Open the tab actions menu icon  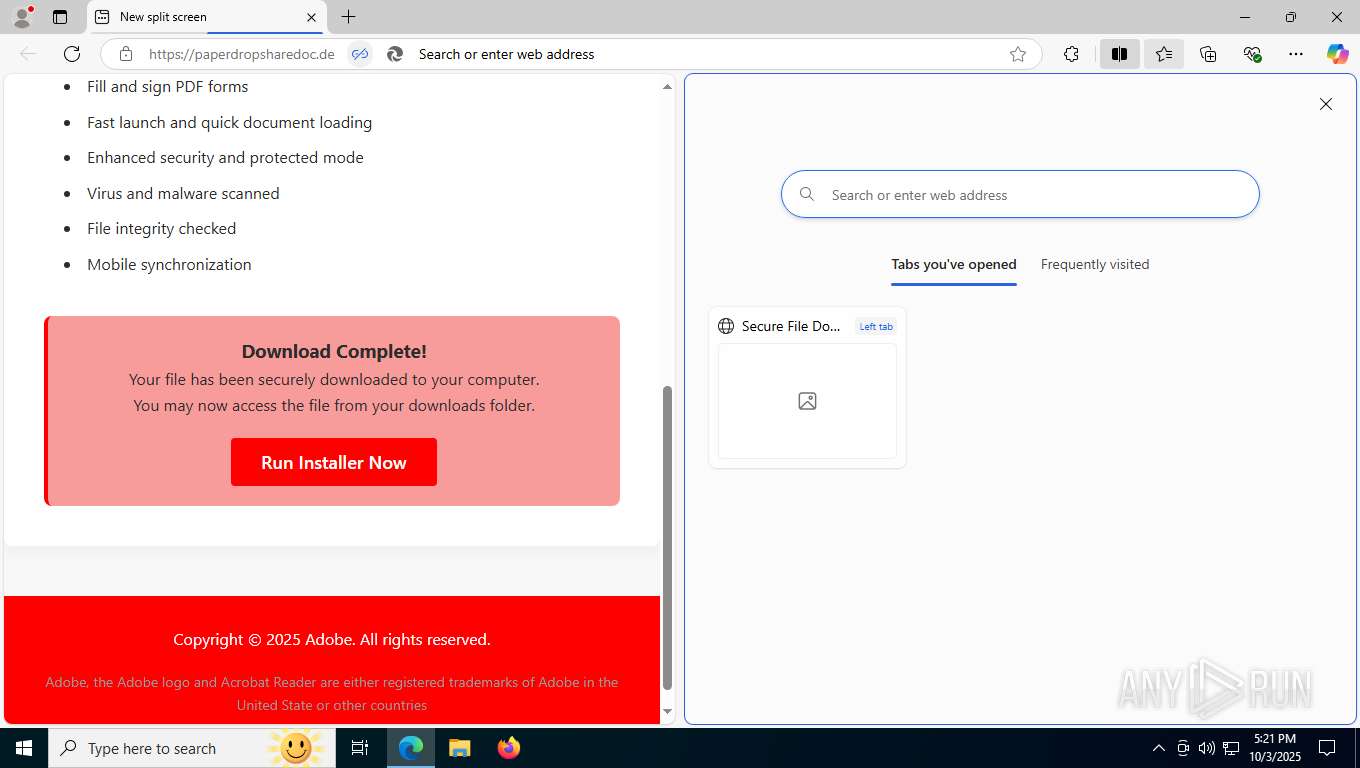point(60,17)
